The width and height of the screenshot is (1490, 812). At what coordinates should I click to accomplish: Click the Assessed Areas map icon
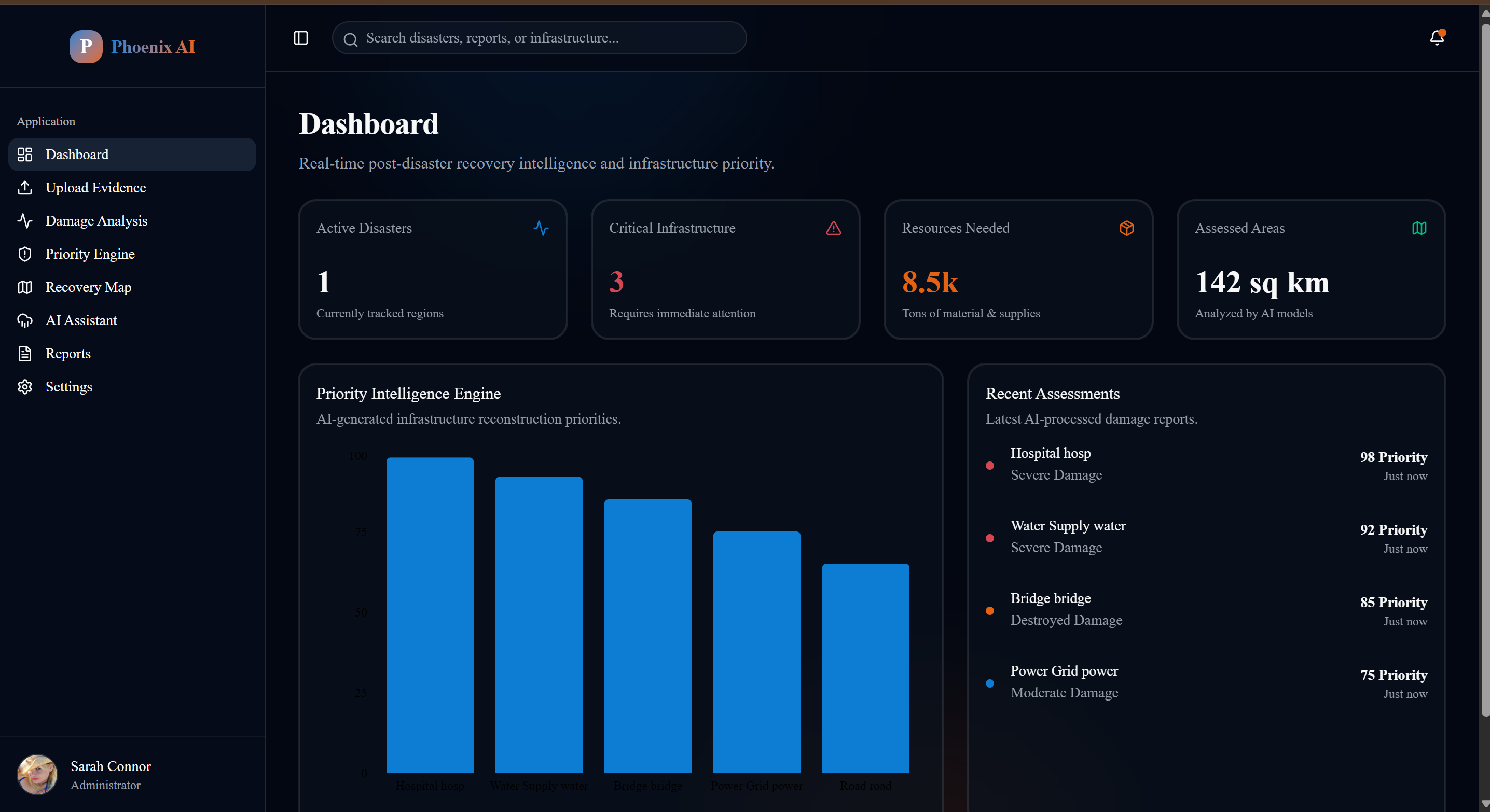(1419, 228)
